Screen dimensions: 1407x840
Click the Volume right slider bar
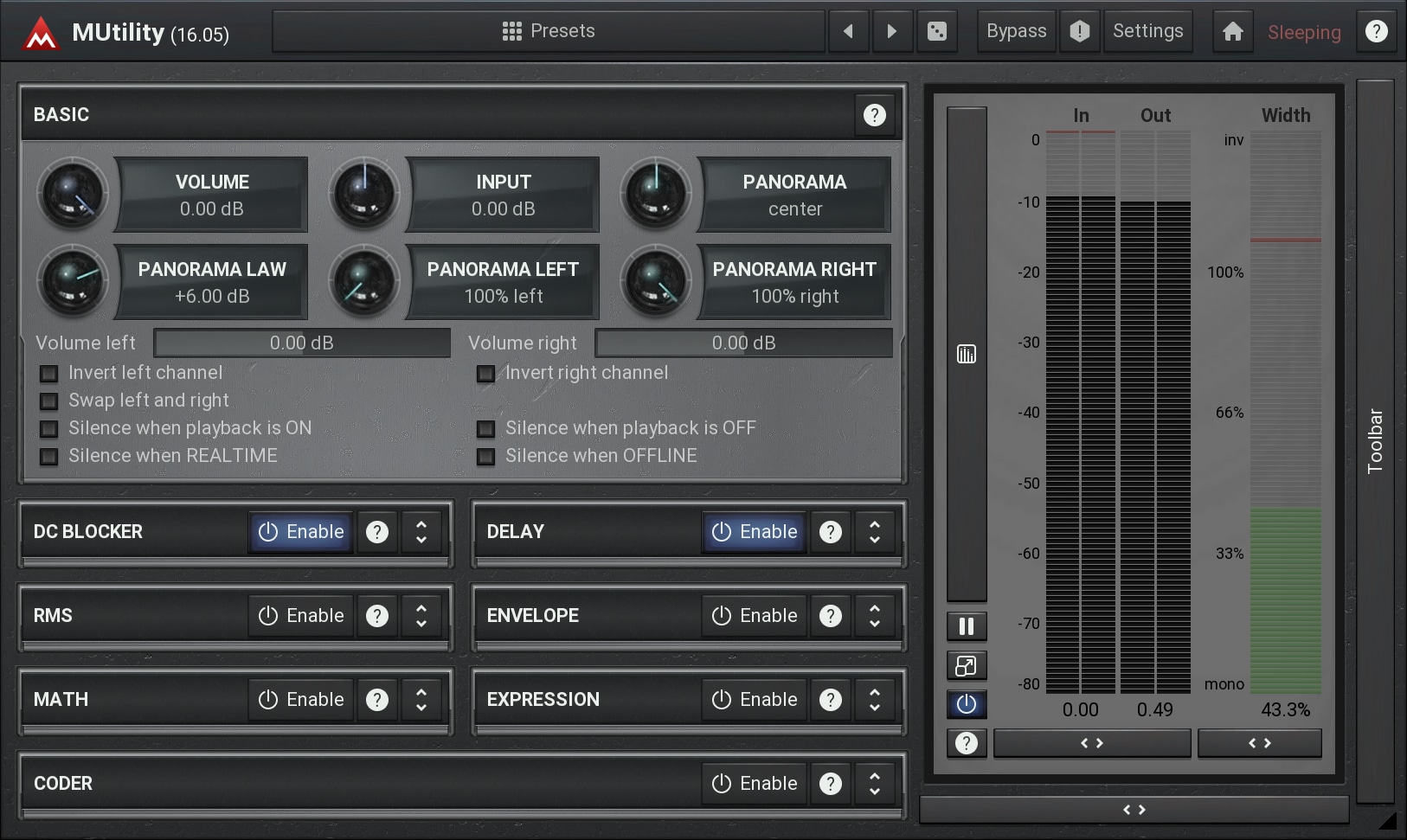click(x=744, y=343)
